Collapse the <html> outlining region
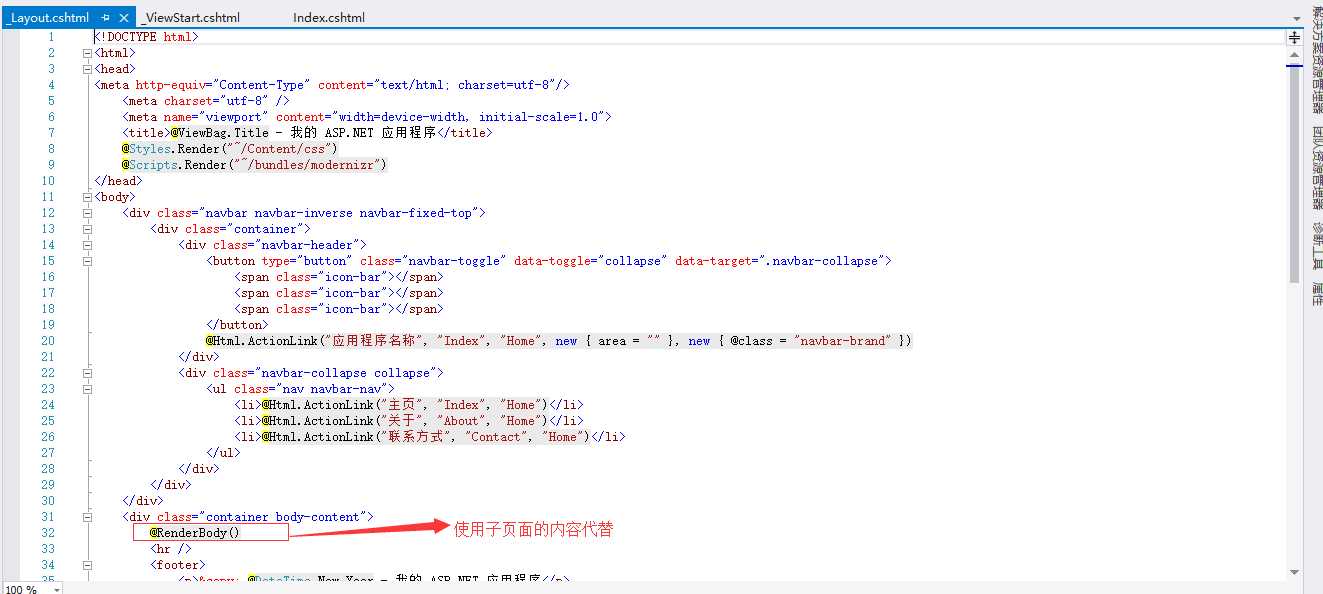Screen dimensions: 1323x594 [x=87, y=53]
